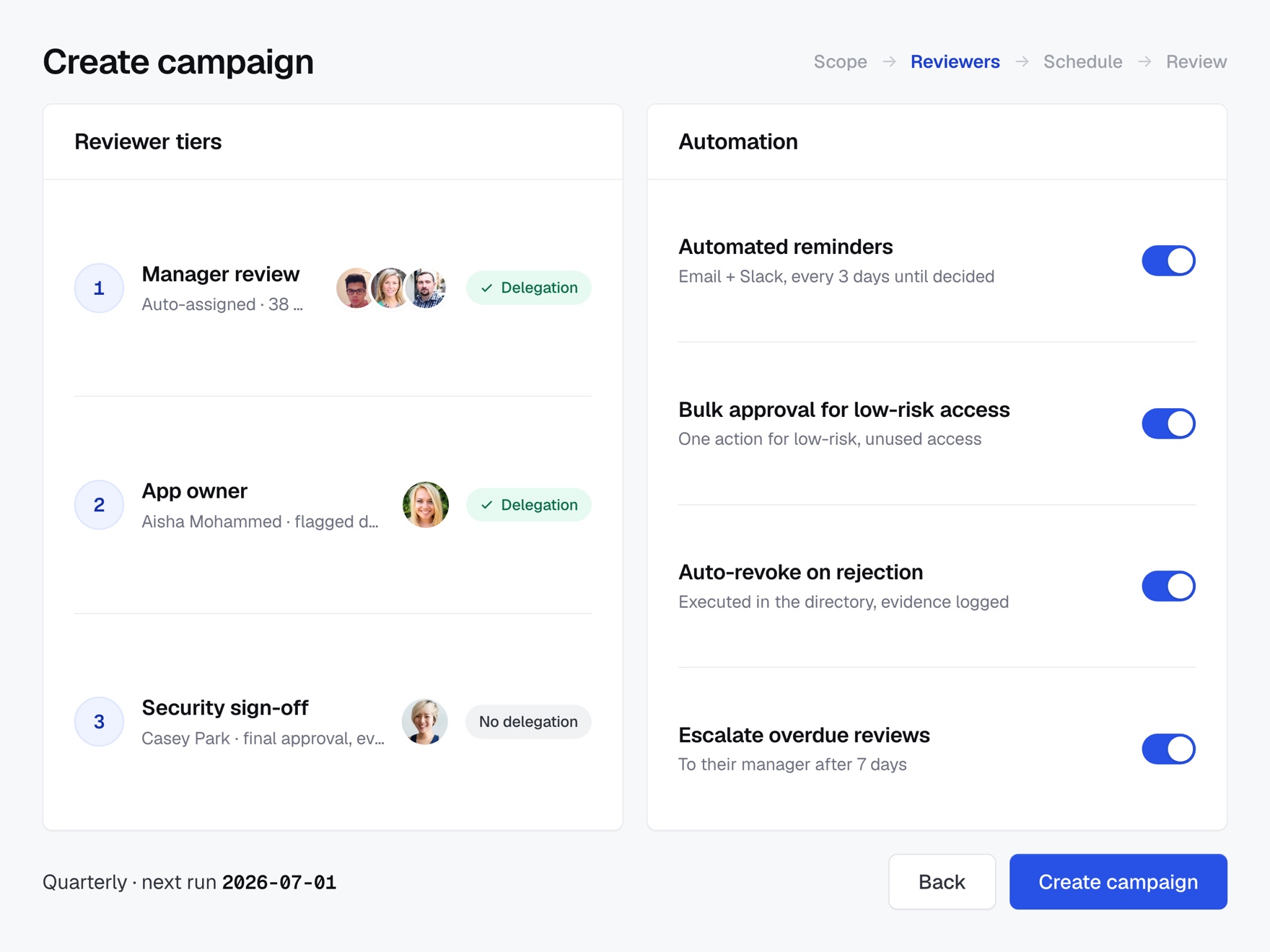Open the Manager review tier title
This screenshot has height=952, width=1270.
click(220, 274)
